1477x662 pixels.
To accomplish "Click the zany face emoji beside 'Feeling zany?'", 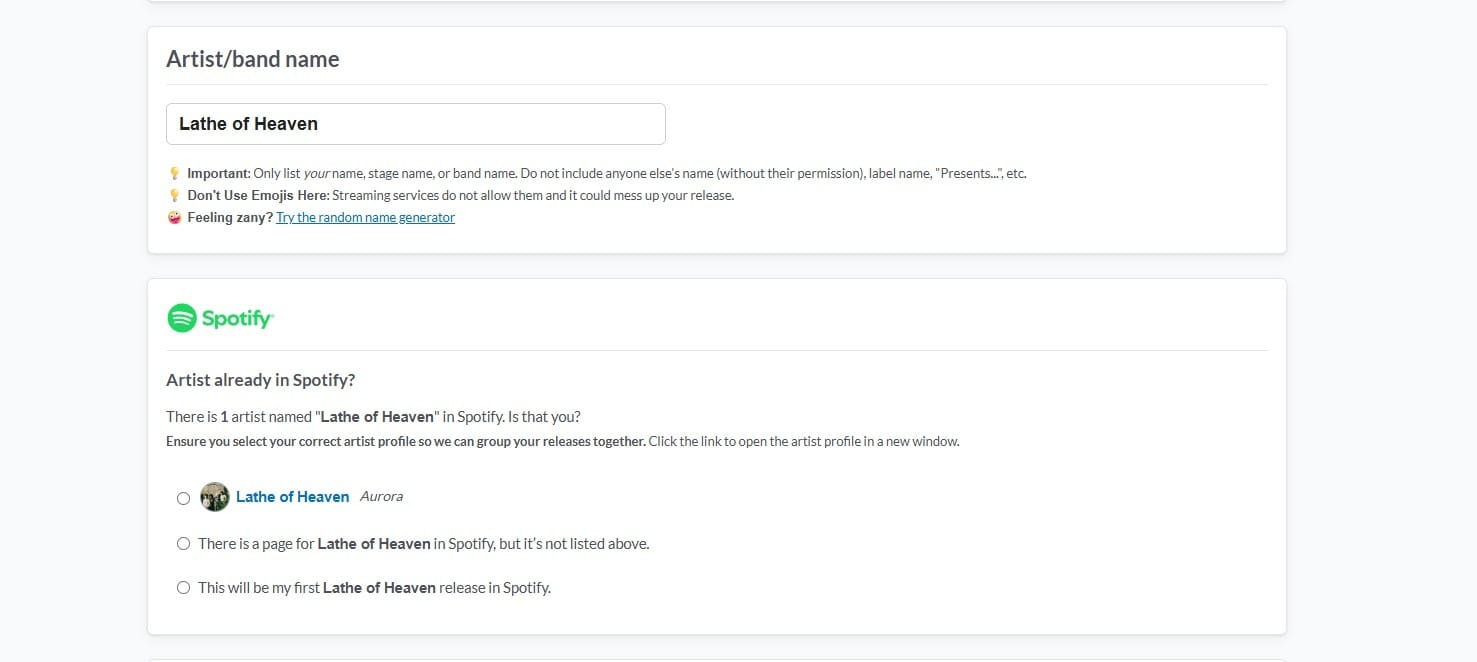I will tap(174, 217).
